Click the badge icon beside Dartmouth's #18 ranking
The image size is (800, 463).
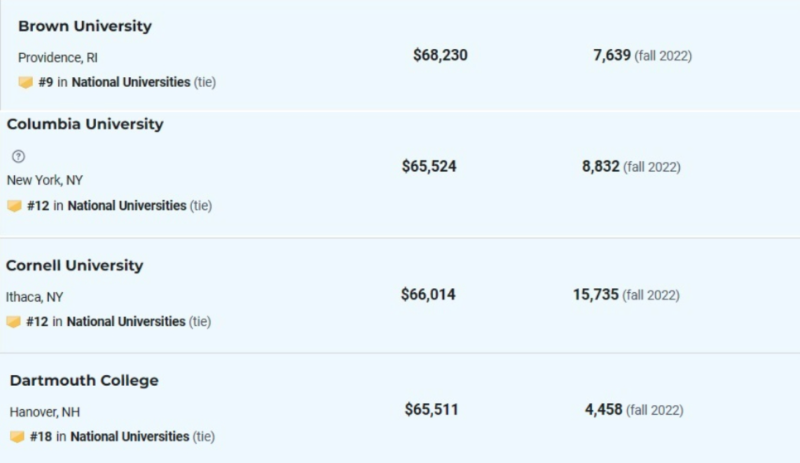pos(17,437)
